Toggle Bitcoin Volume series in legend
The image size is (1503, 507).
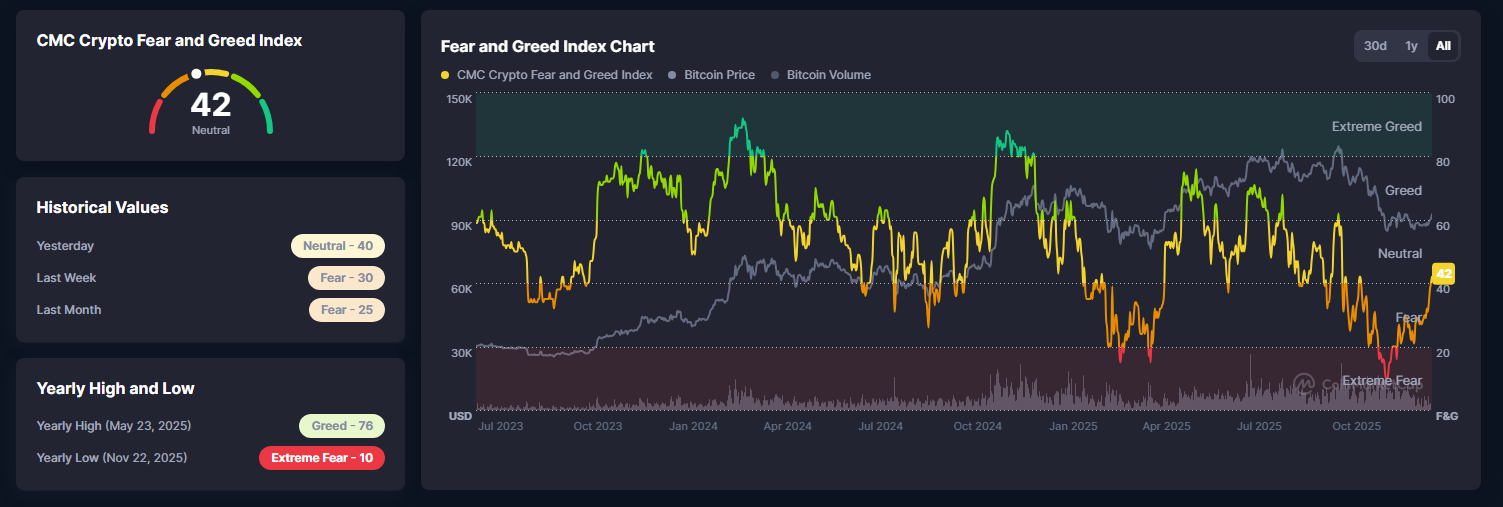(821, 75)
